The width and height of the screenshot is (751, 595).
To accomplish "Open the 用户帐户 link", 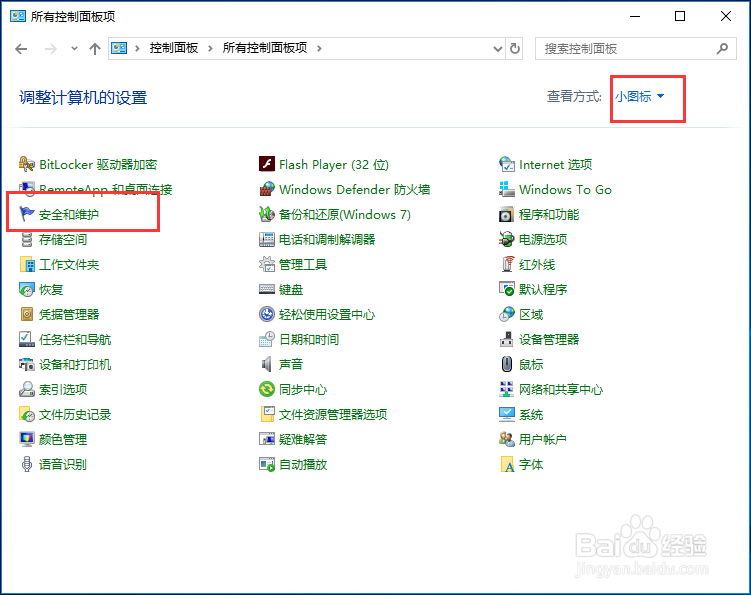I will click(x=543, y=439).
